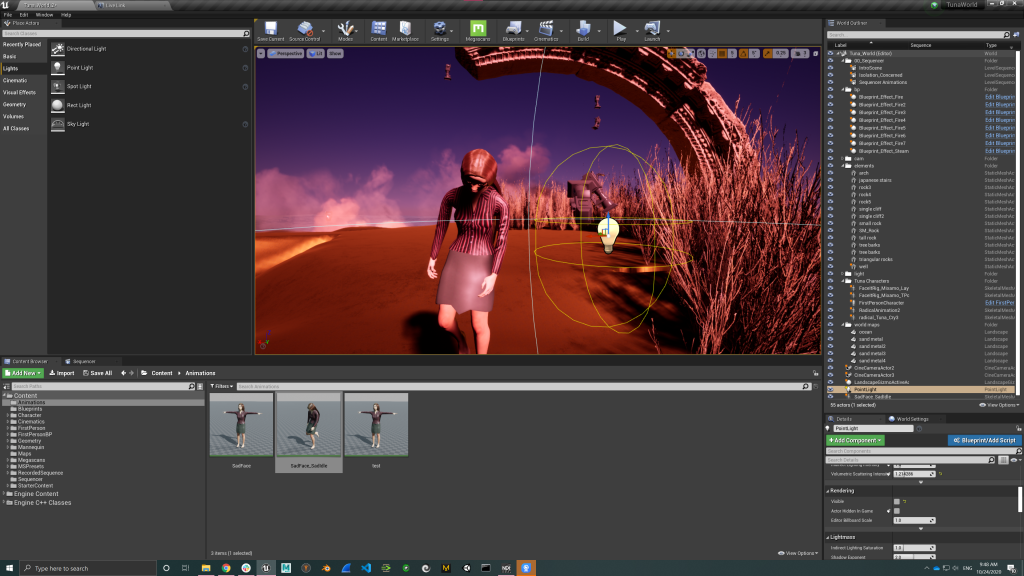
Task: Select the Spot Light actor icon
Action: point(58,86)
